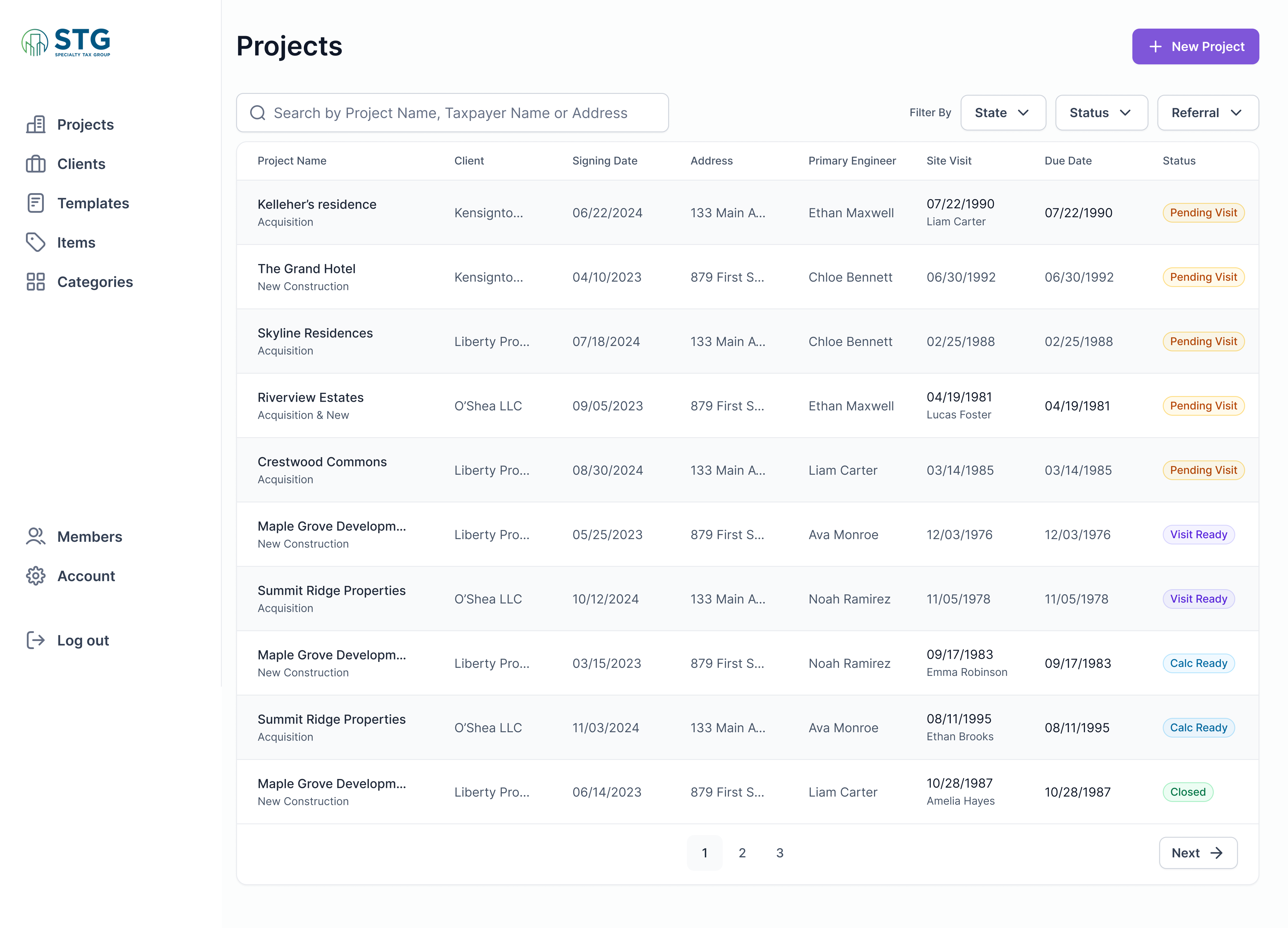1288x928 pixels.
Task: Go to page 2 of projects
Action: click(x=742, y=853)
